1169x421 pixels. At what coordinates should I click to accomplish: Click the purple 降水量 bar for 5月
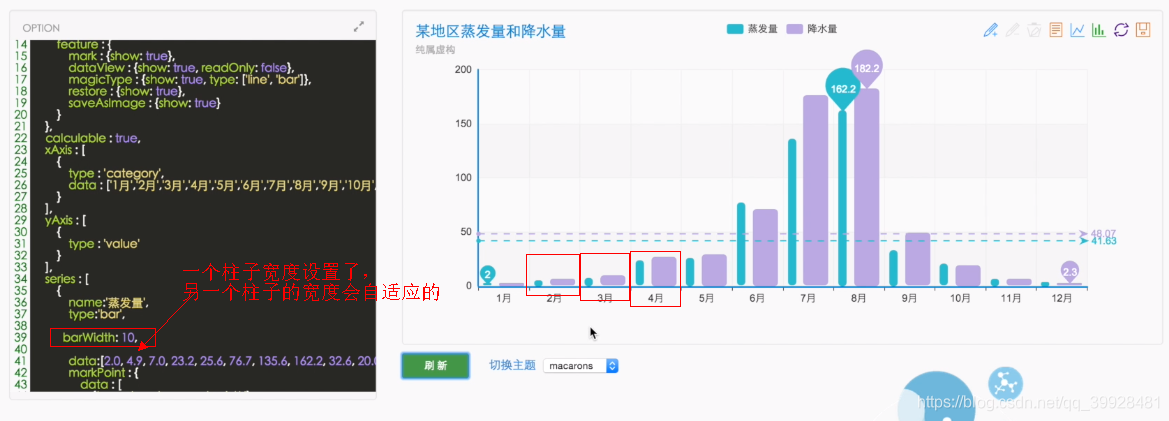point(714,270)
